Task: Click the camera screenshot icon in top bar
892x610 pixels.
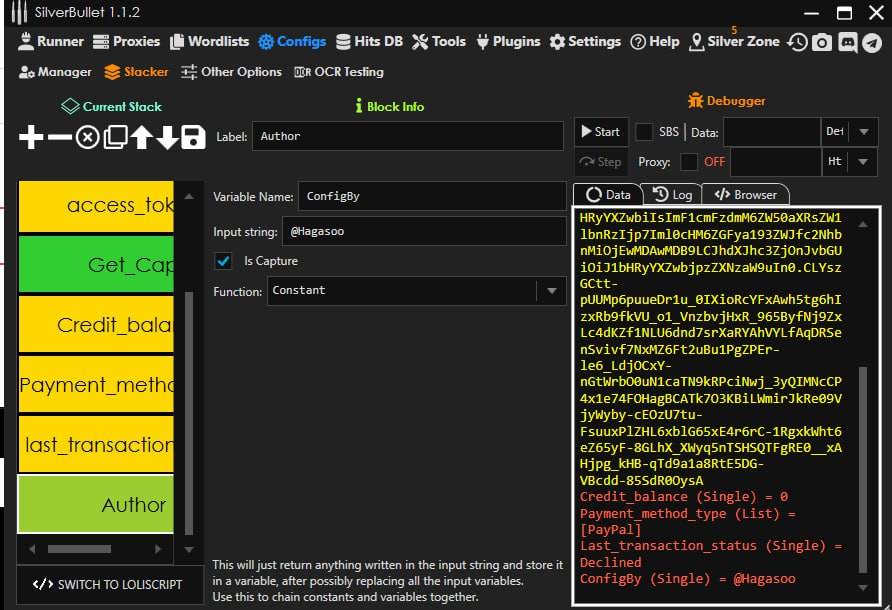Action: [822, 42]
